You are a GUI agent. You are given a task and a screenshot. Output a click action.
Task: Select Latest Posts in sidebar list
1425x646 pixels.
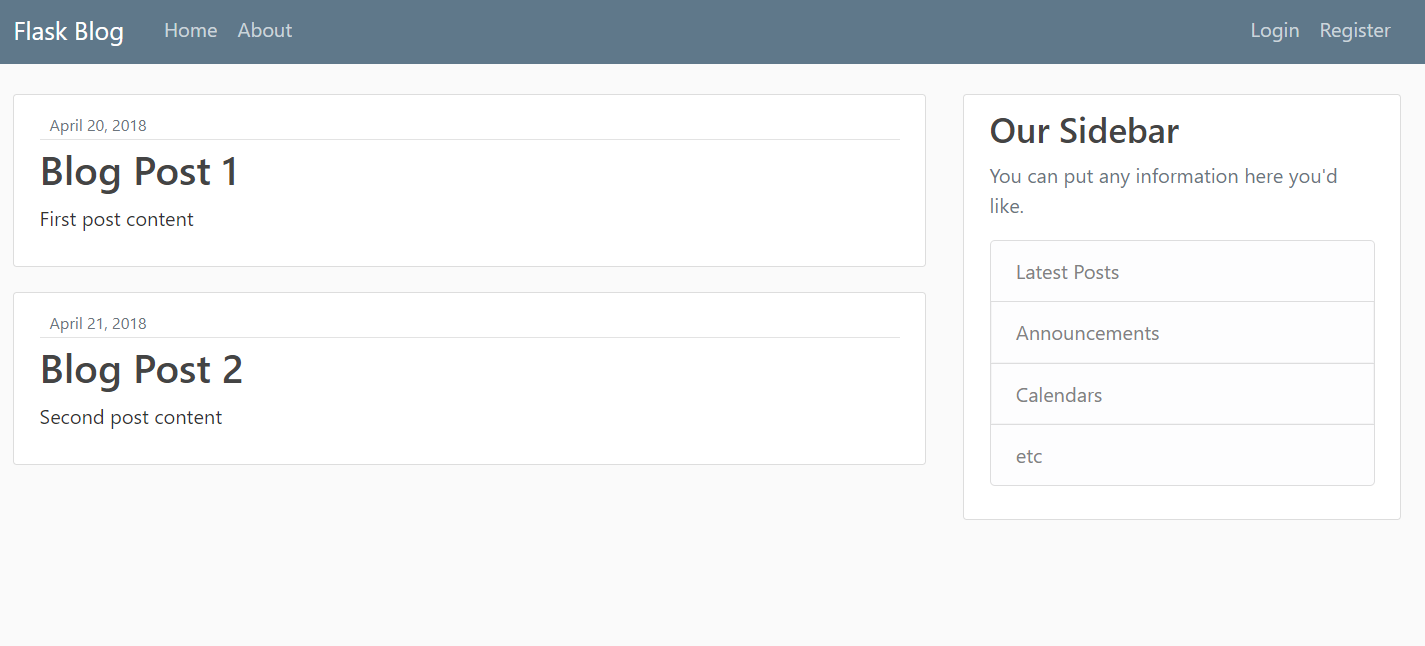click(x=1067, y=272)
